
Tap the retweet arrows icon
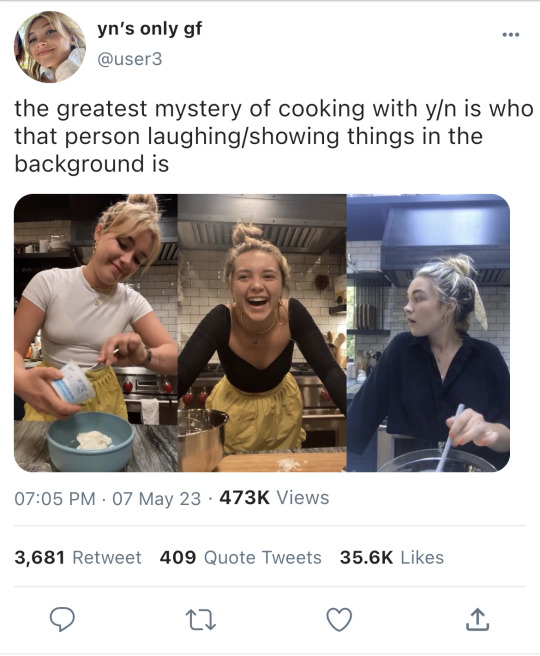click(x=200, y=620)
